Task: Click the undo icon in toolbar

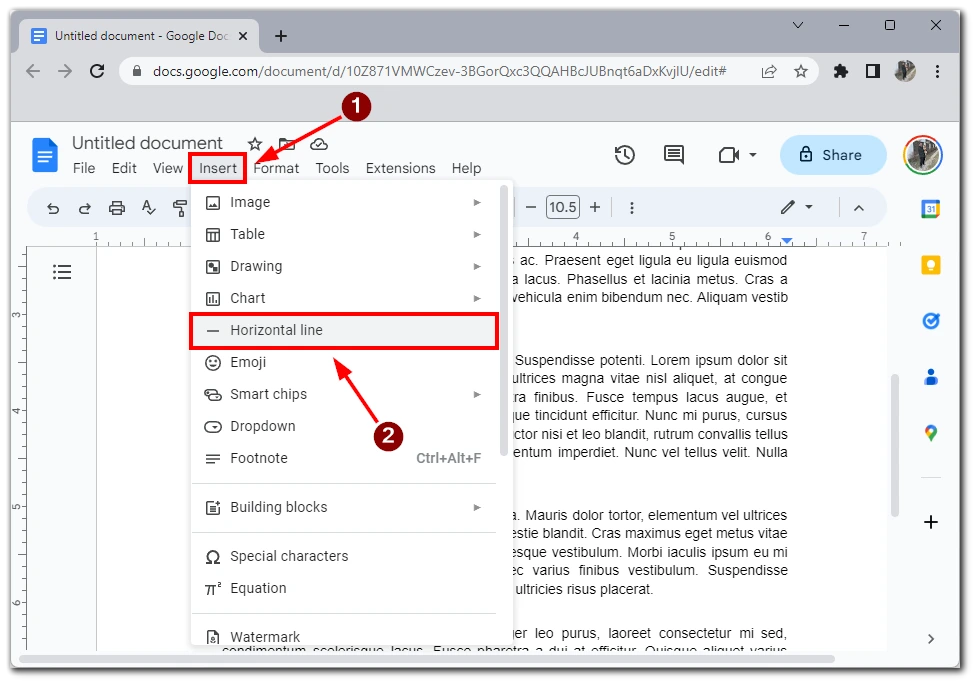Action: click(53, 208)
